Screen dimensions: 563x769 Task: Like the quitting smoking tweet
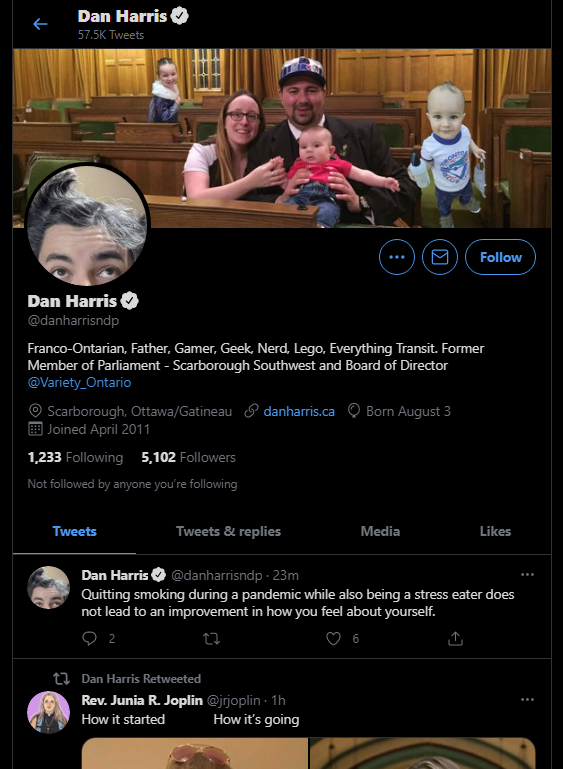[x=333, y=638]
